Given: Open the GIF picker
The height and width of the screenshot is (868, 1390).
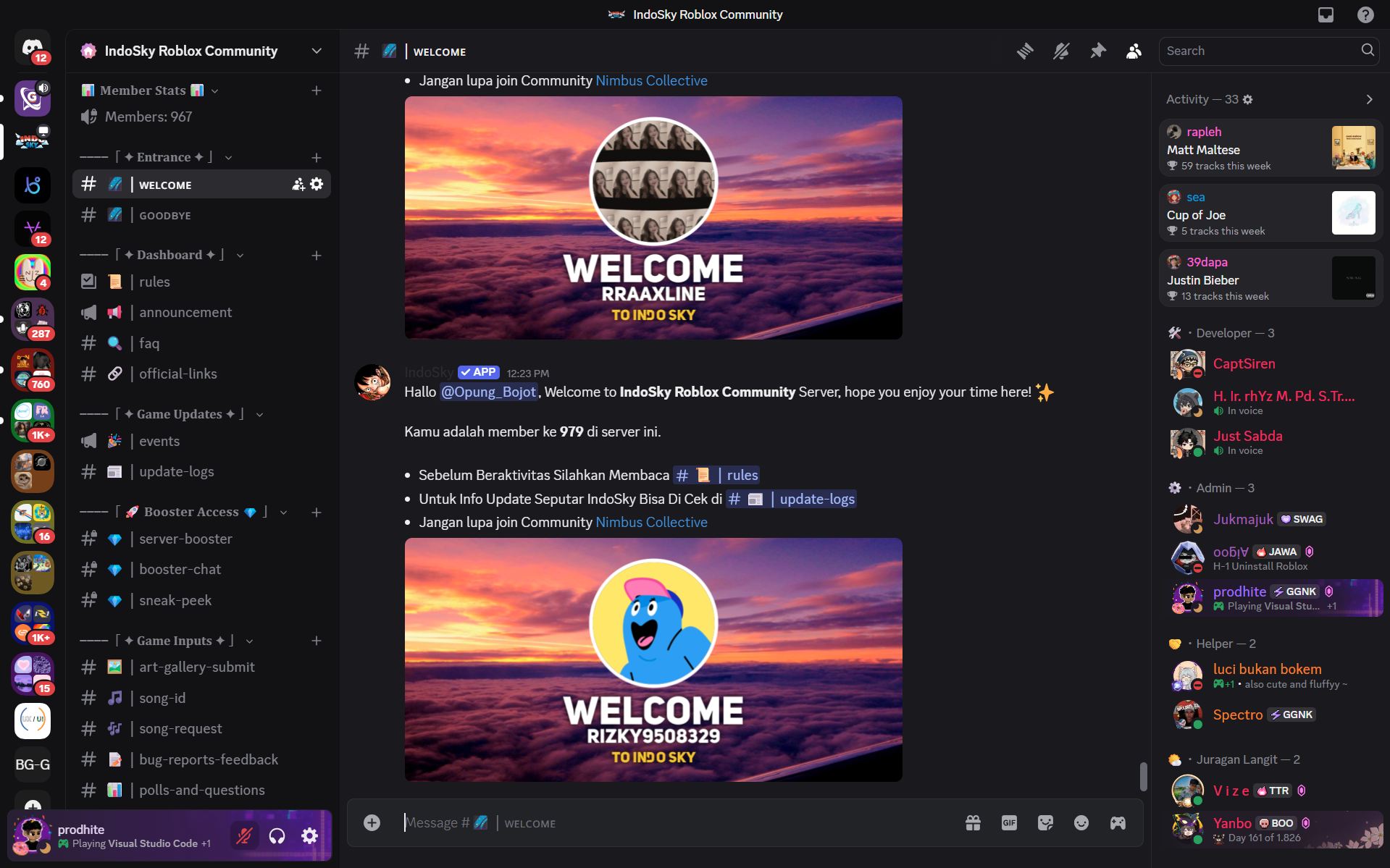Looking at the screenshot, I should coord(1009,823).
